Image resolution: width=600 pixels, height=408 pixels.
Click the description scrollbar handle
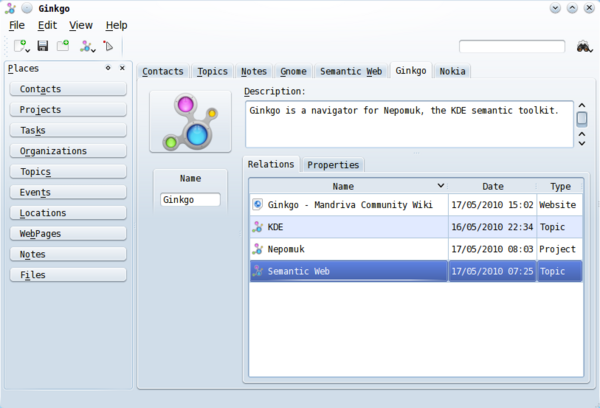582,118
